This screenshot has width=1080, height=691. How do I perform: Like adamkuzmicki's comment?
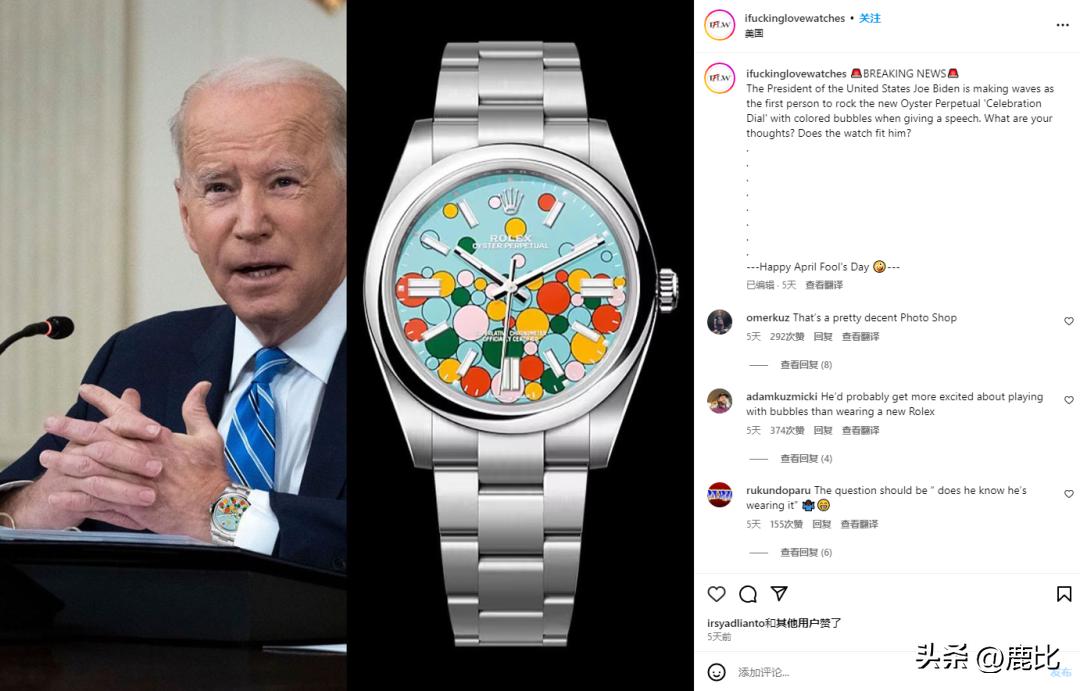(1069, 400)
